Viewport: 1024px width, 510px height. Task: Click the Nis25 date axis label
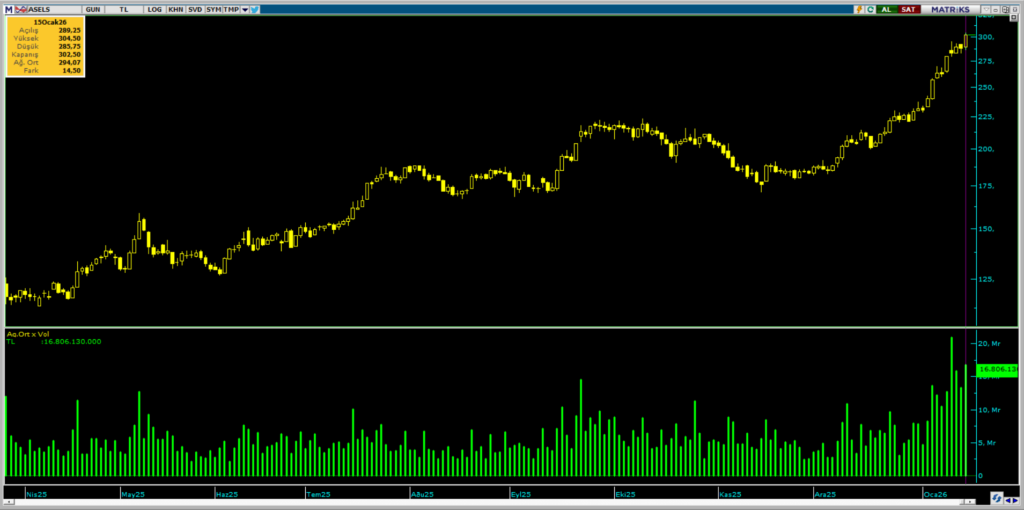[x=37, y=494]
